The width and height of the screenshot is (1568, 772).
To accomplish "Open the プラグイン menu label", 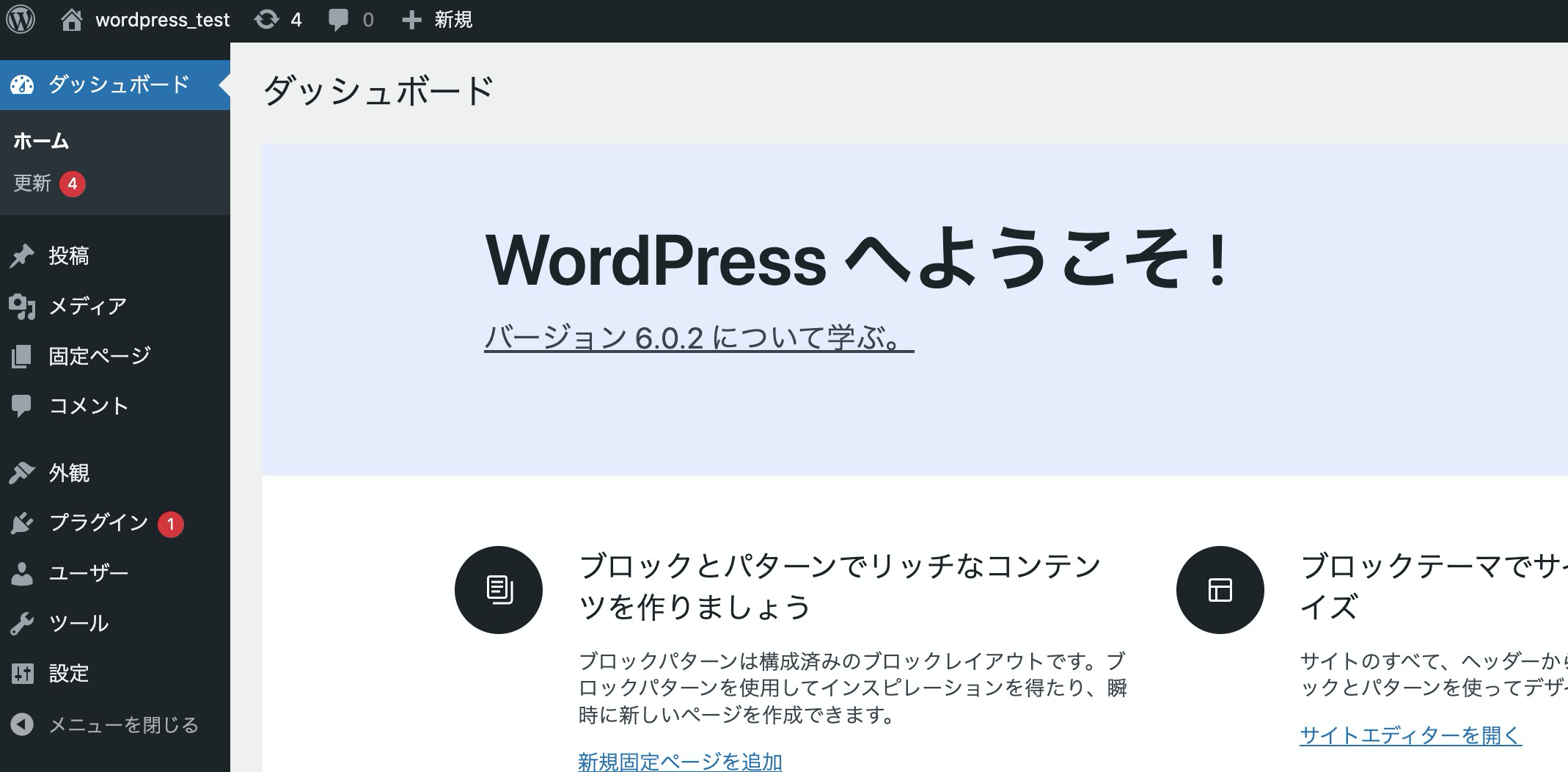I will coord(98,522).
